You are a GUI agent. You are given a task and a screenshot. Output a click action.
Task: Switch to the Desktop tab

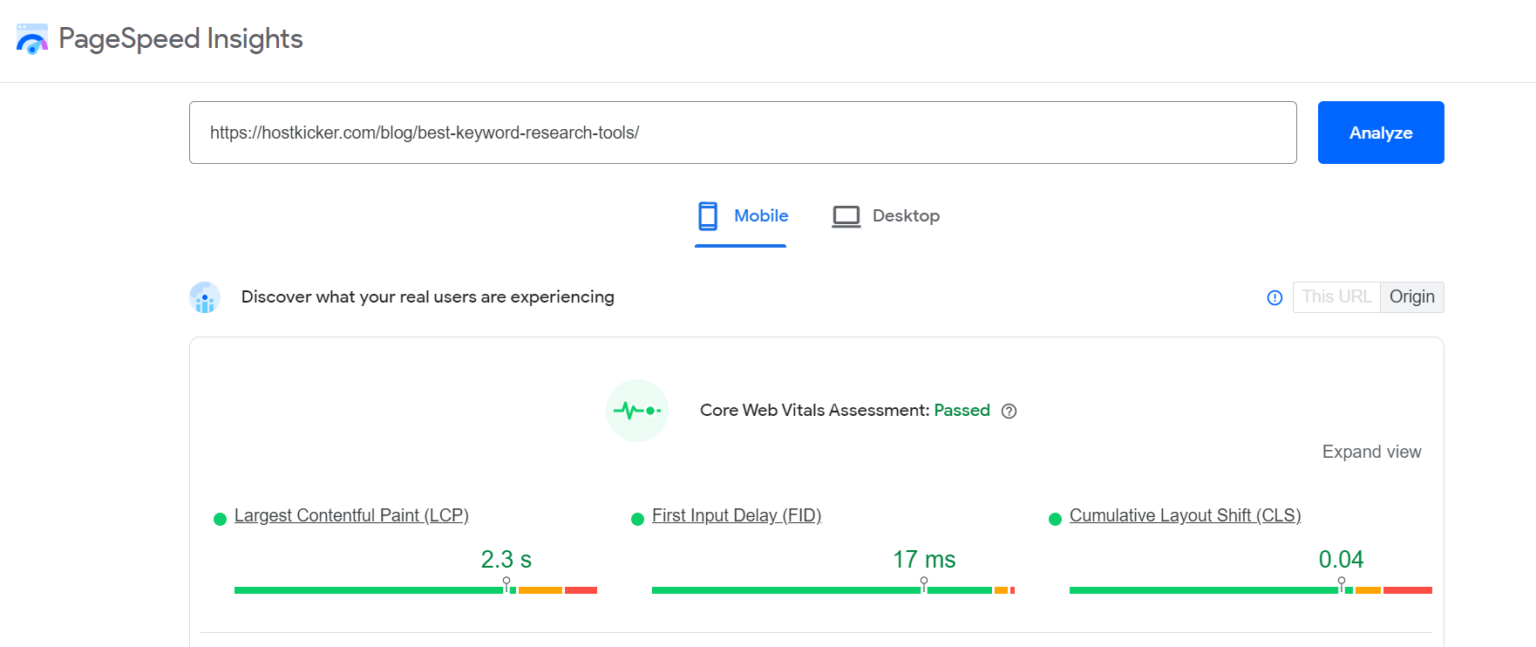point(885,215)
